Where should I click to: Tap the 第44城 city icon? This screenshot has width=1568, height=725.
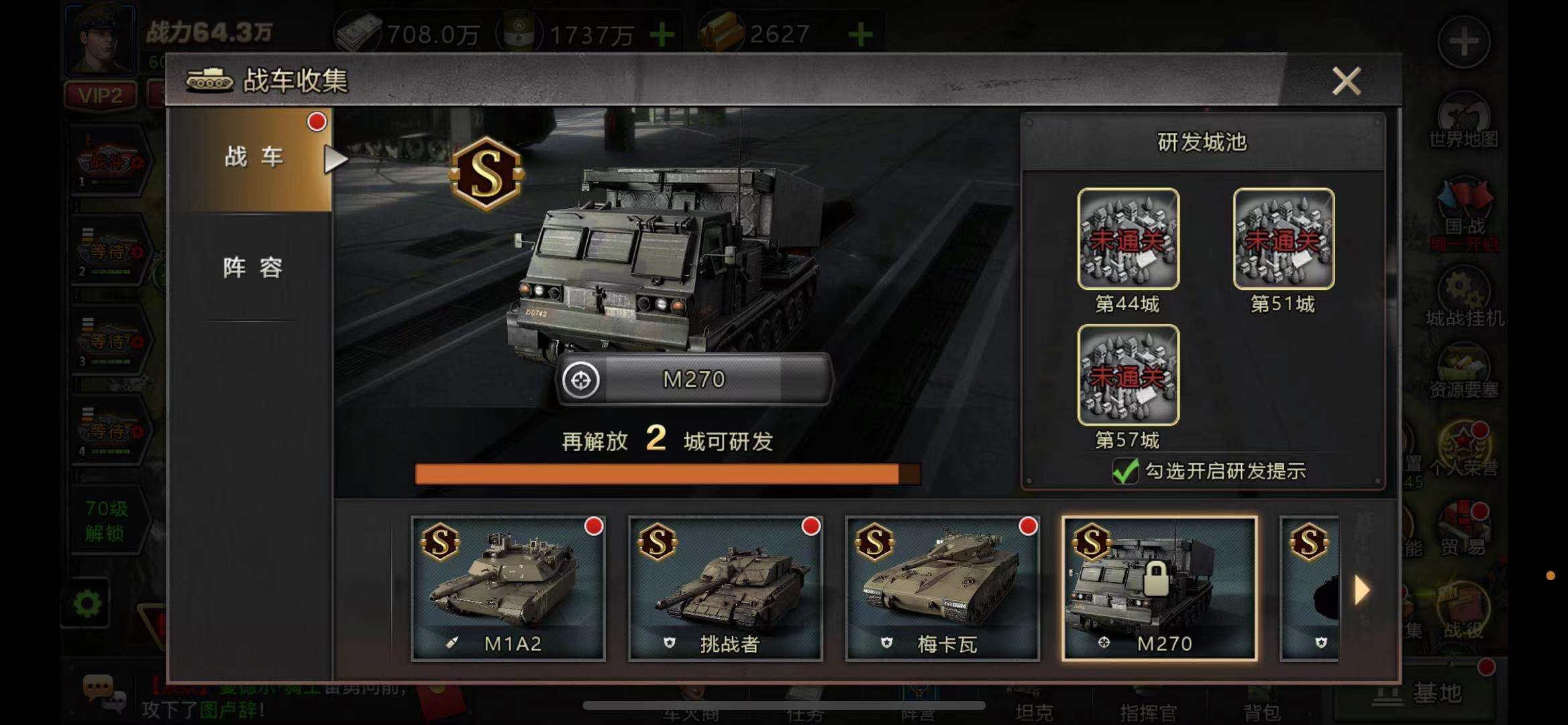(x=1128, y=239)
